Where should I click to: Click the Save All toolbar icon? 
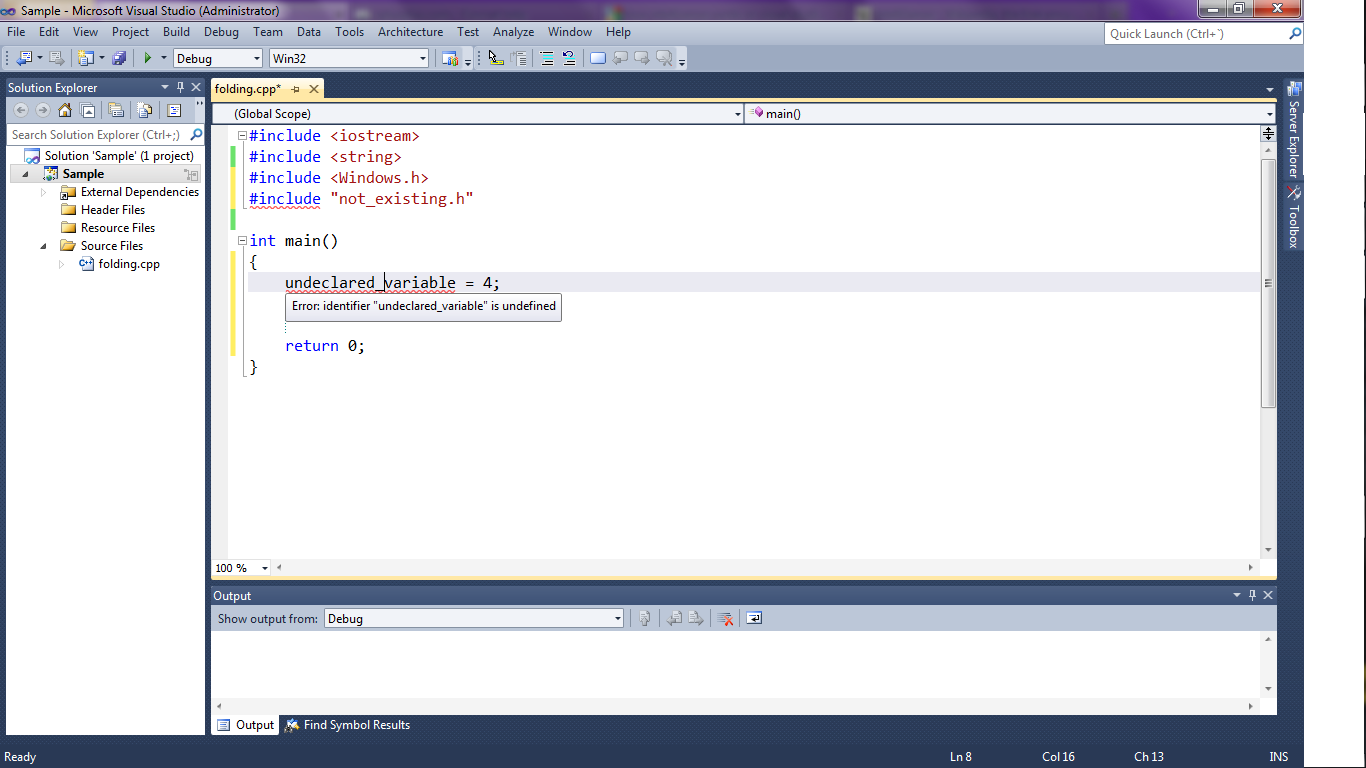coord(119,58)
